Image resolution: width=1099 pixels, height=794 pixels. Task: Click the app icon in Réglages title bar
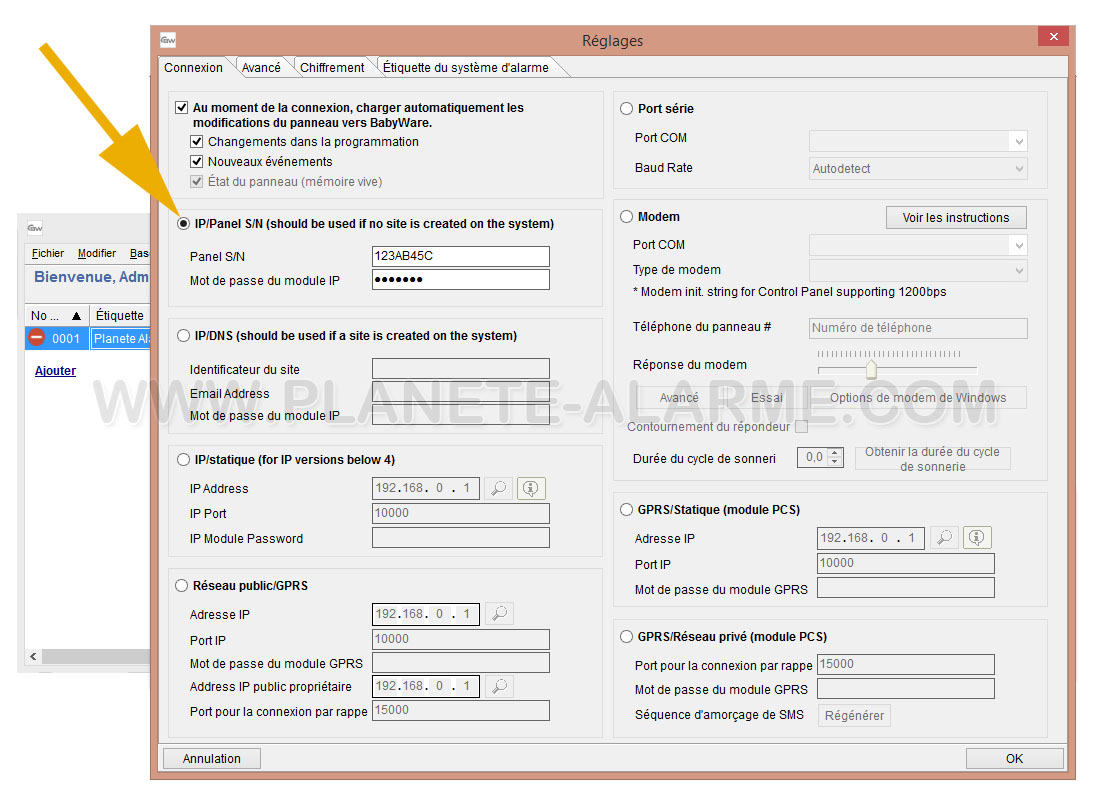point(168,40)
